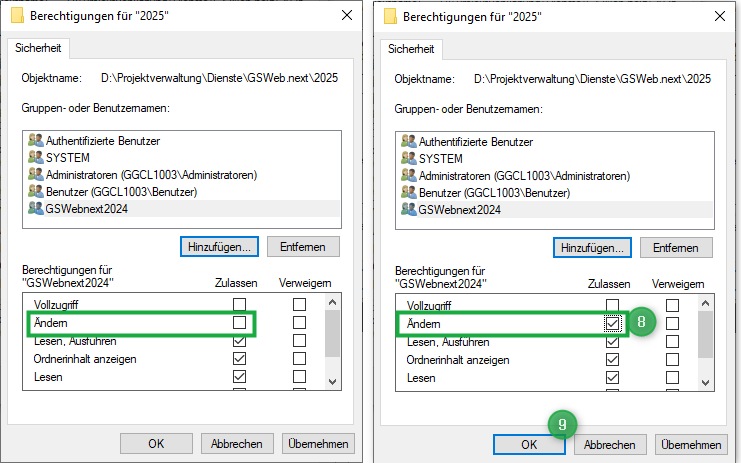Tick Vollzugriff Verweigern checkbox in left dialog
Screen dimensions: 741x463
(299, 304)
